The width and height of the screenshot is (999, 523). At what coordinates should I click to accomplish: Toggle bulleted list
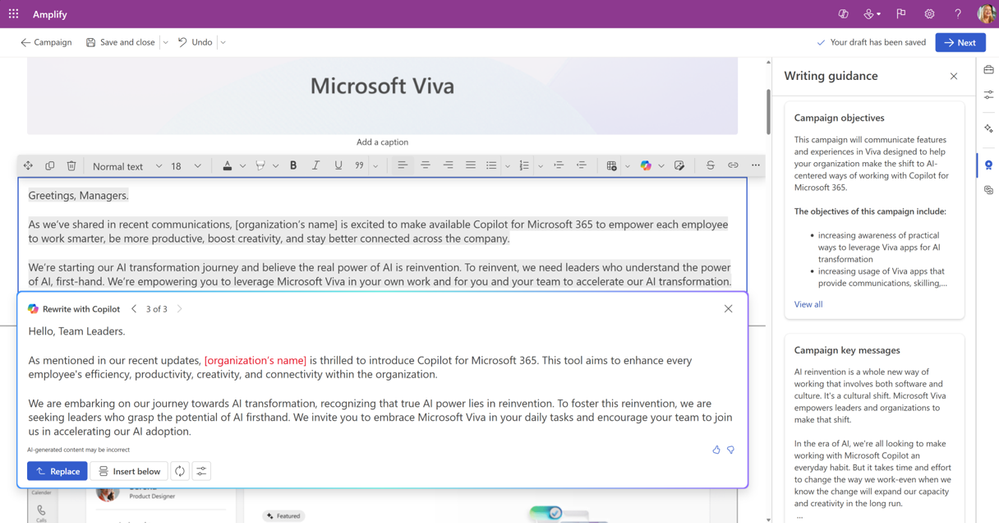tap(491, 166)
